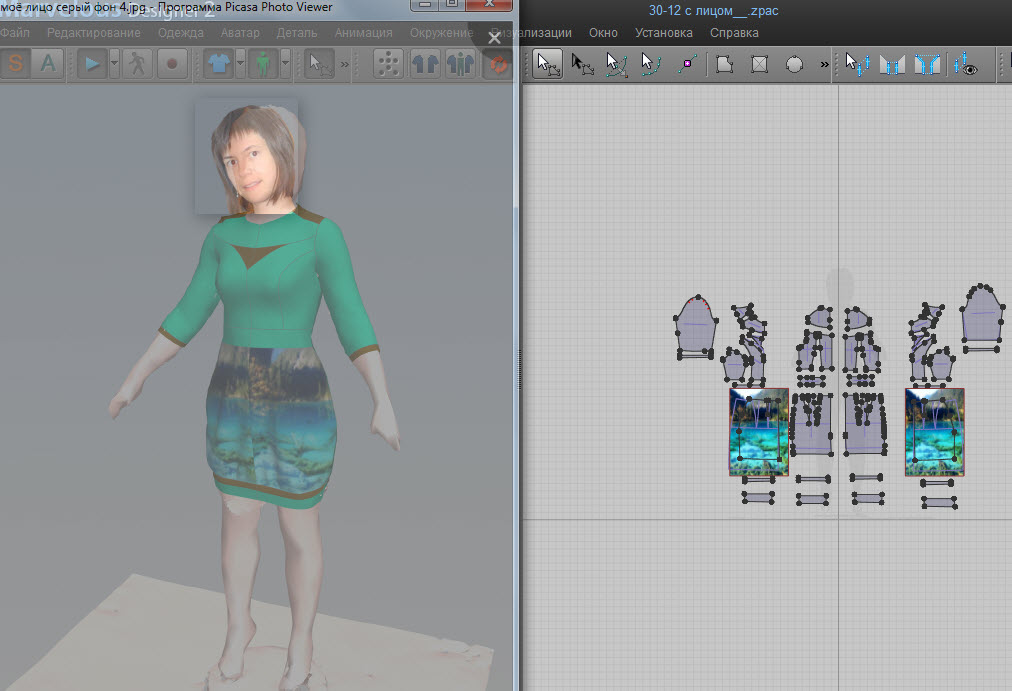Expand the dropdown next to Simulate button
The height and width of the screenshot is (691, 1012).
[x=114, y=63]
